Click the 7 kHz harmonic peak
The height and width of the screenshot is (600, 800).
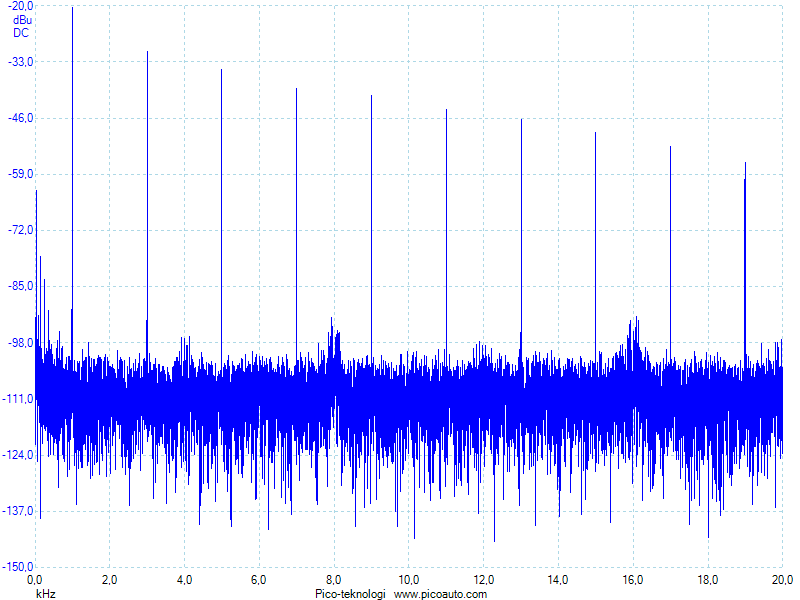coord(296,224)
